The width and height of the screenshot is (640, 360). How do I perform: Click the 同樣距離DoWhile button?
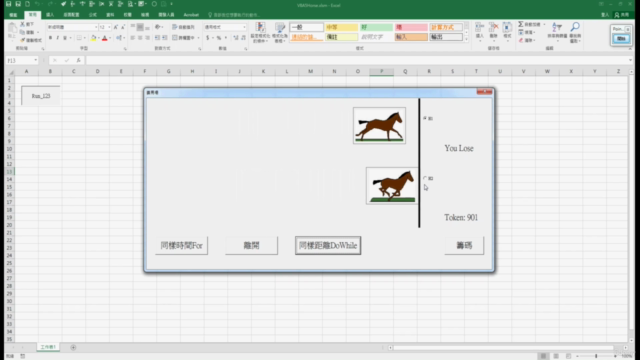coord(328,245)
